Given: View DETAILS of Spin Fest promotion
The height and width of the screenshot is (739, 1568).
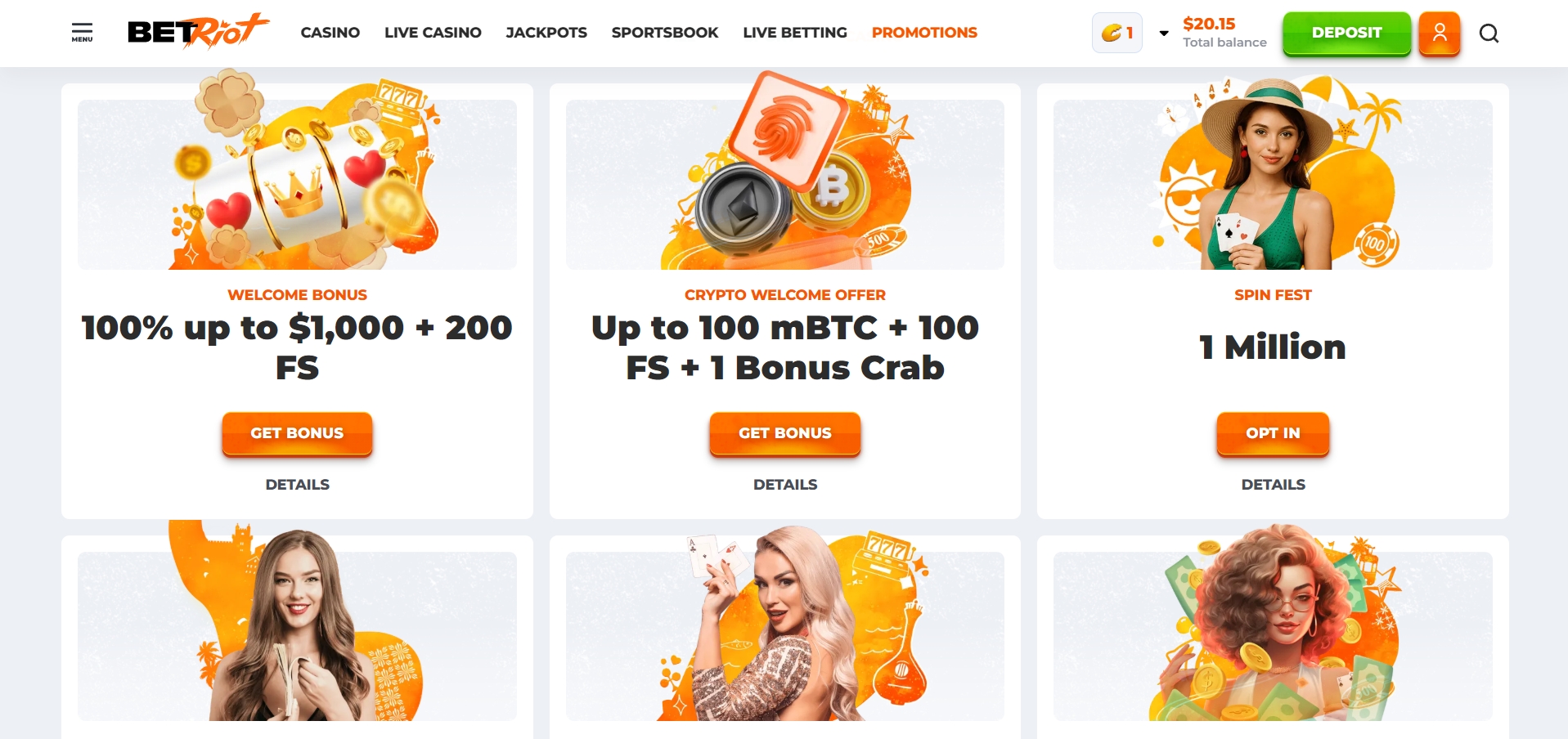Looking at the screenshot, I should (x=1273, y=485).
